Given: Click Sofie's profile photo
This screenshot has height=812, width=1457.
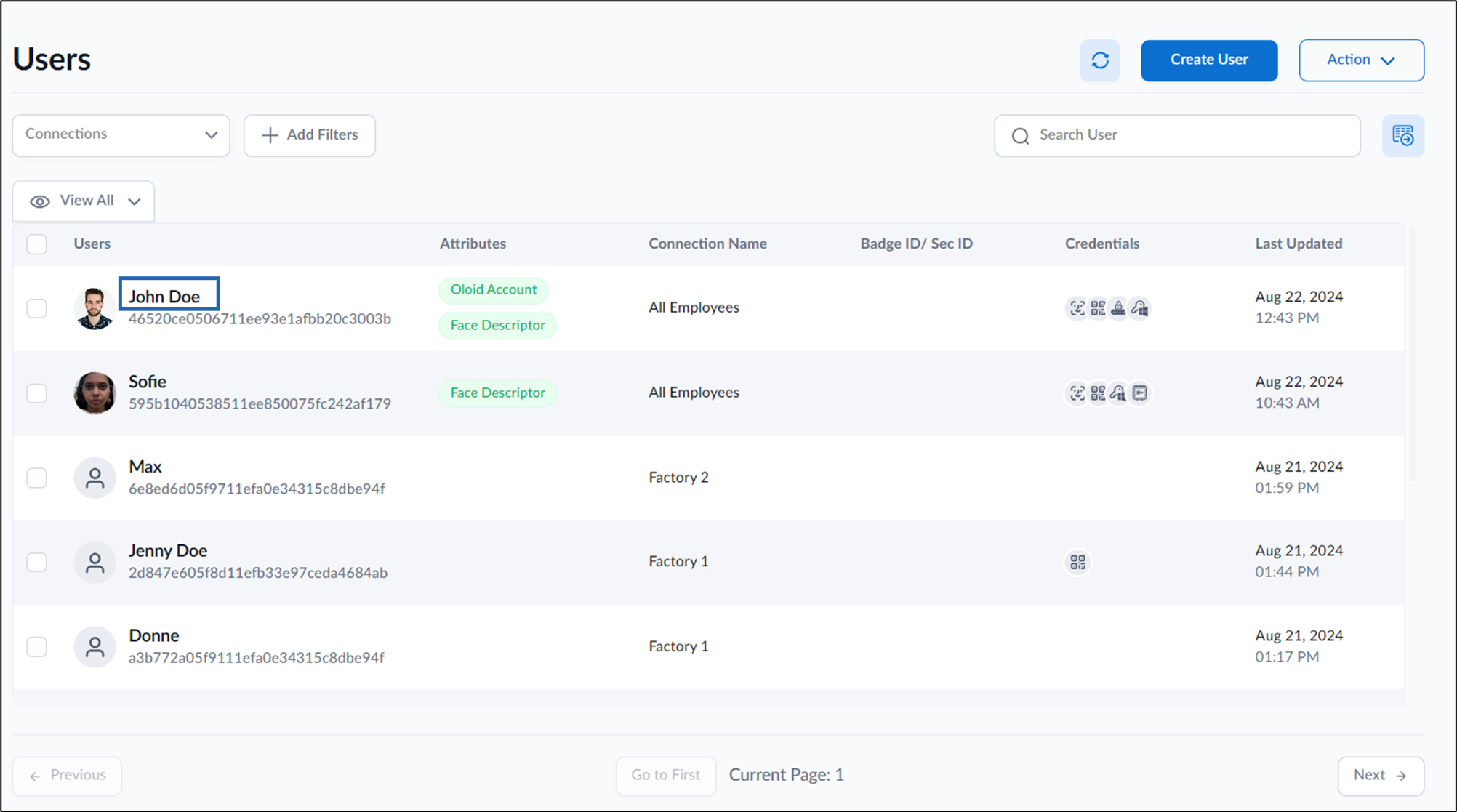Looking at the screenshot, I should point(95,393).
